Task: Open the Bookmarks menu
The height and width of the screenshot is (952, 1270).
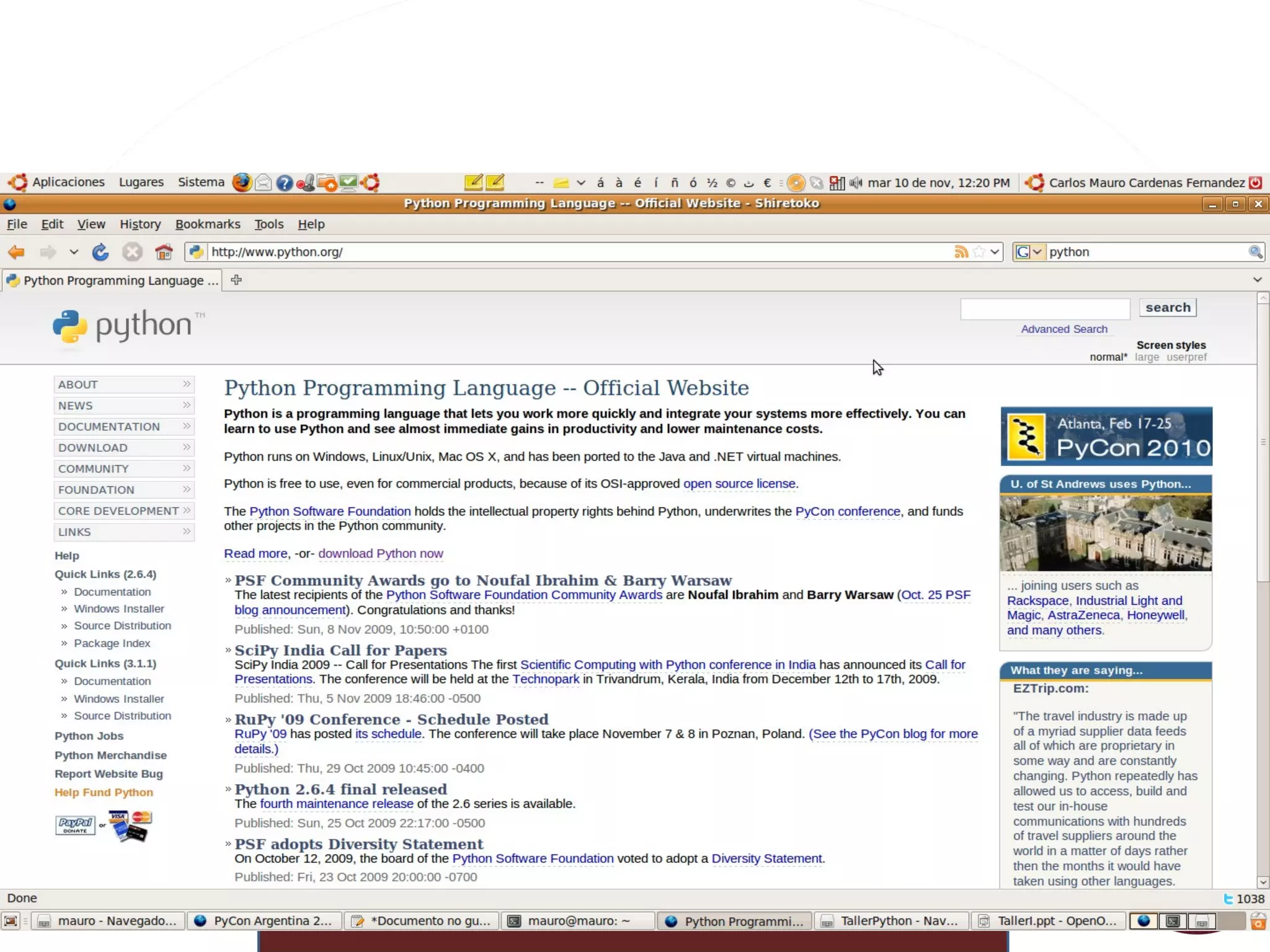Action: [x=207, y=224]
